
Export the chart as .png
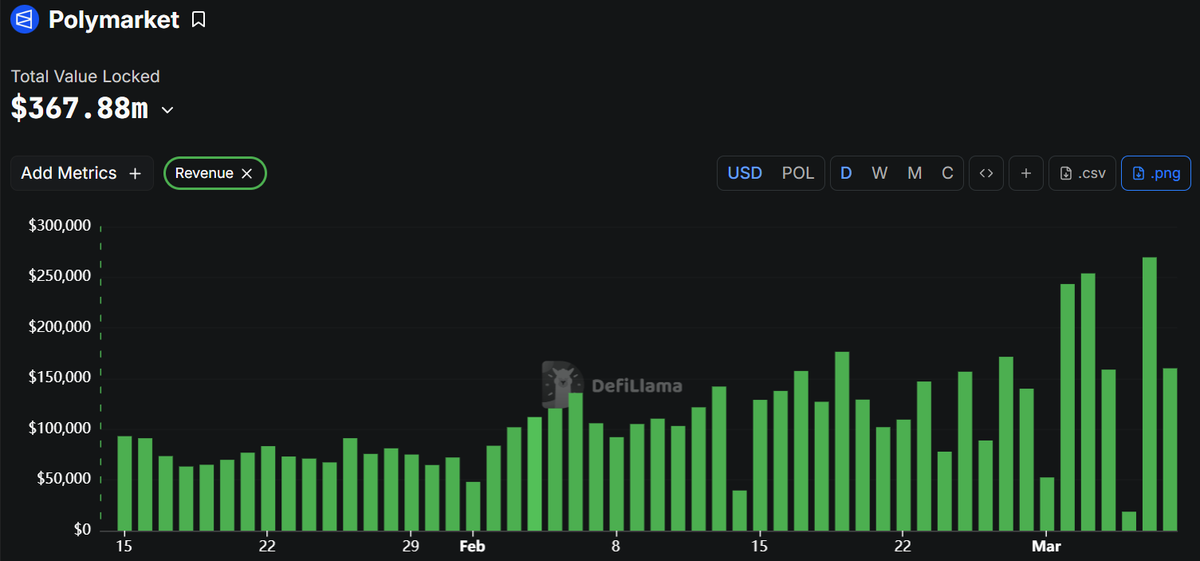(x=1156, y=173)
